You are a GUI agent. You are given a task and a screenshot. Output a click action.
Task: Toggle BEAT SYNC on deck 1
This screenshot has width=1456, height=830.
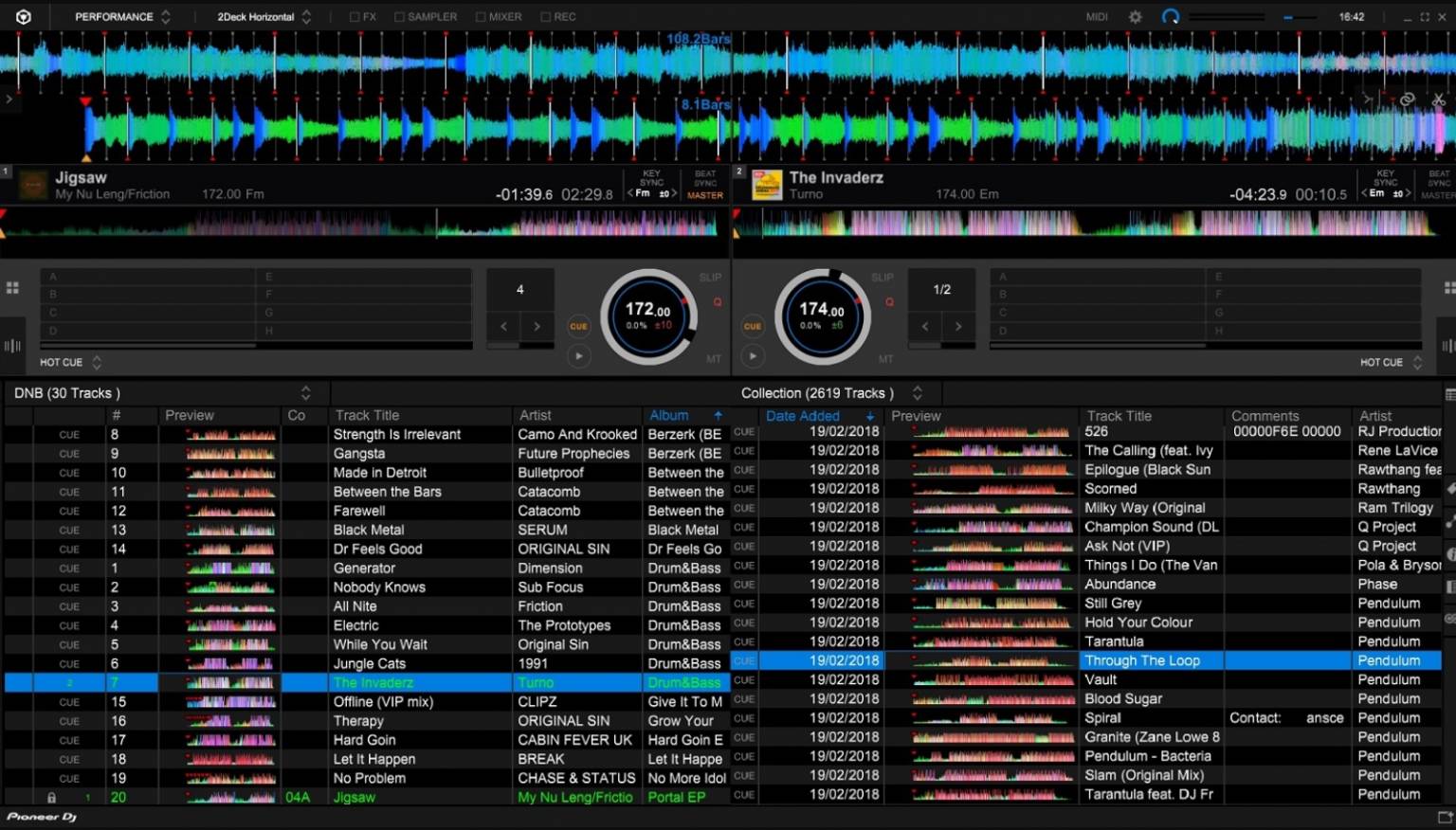click(x=705, y=178)
